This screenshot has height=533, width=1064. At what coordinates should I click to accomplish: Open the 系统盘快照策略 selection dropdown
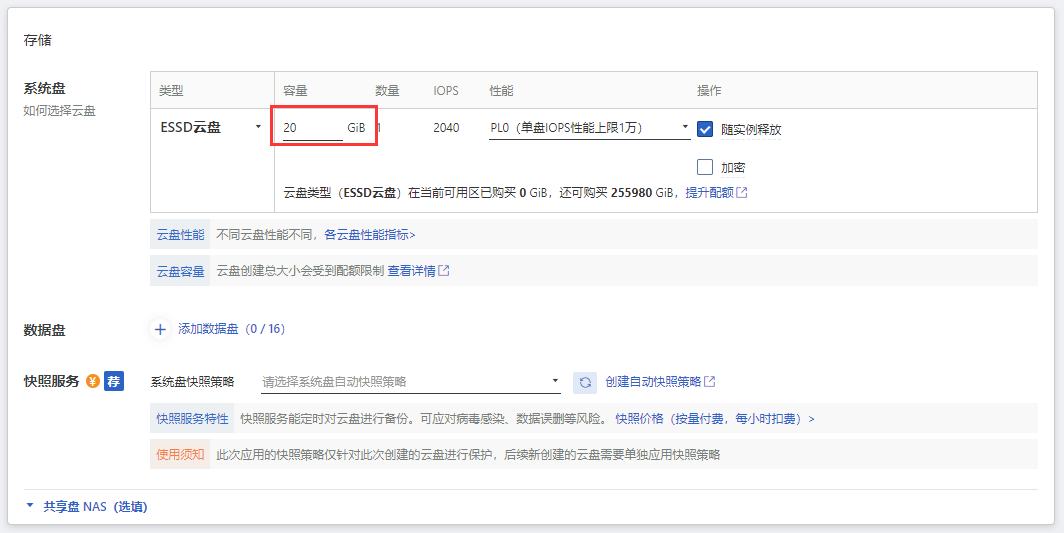(x=410, y=382)
